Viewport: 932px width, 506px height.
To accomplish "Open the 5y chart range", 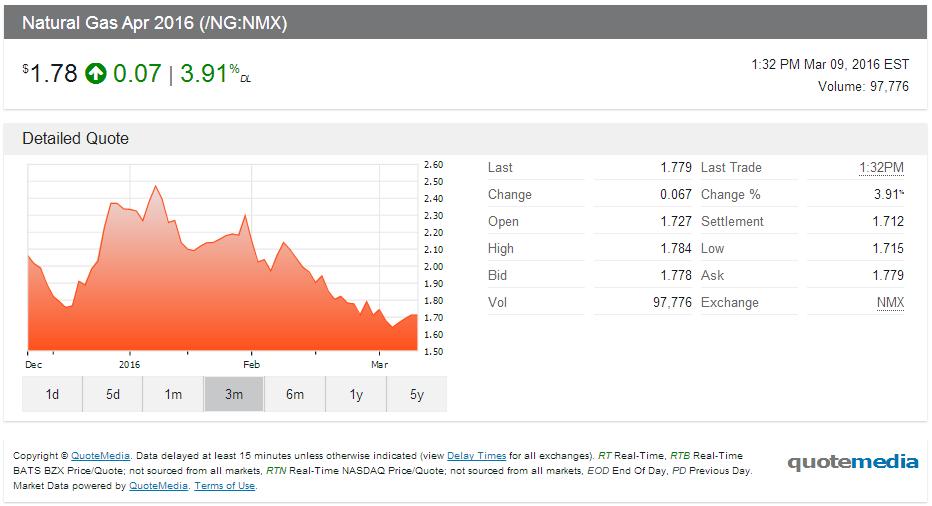I will click(417, 395).
